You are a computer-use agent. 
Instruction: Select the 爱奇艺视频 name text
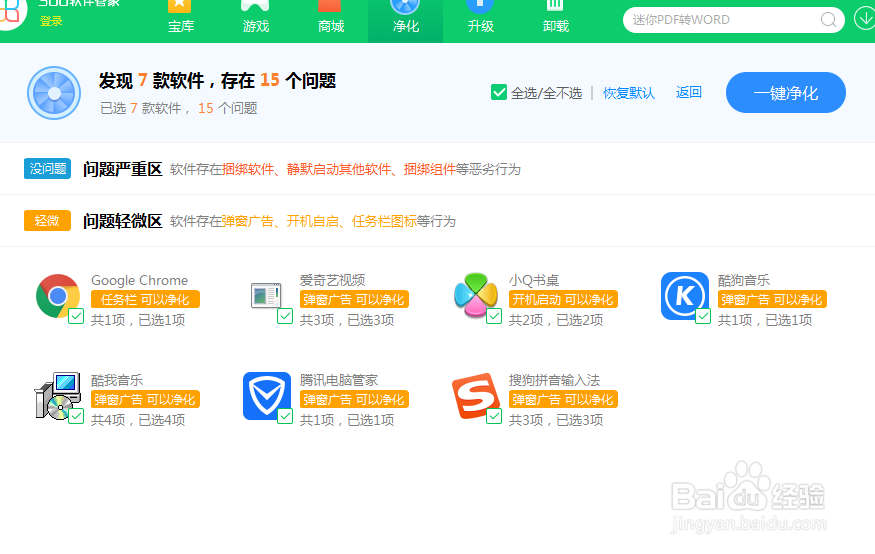[x=333, y=280]
